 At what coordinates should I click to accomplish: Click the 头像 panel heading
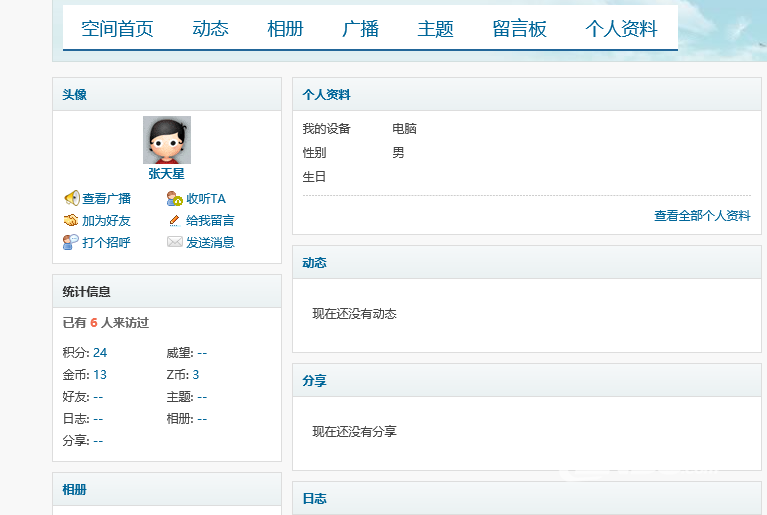[74, 94]
